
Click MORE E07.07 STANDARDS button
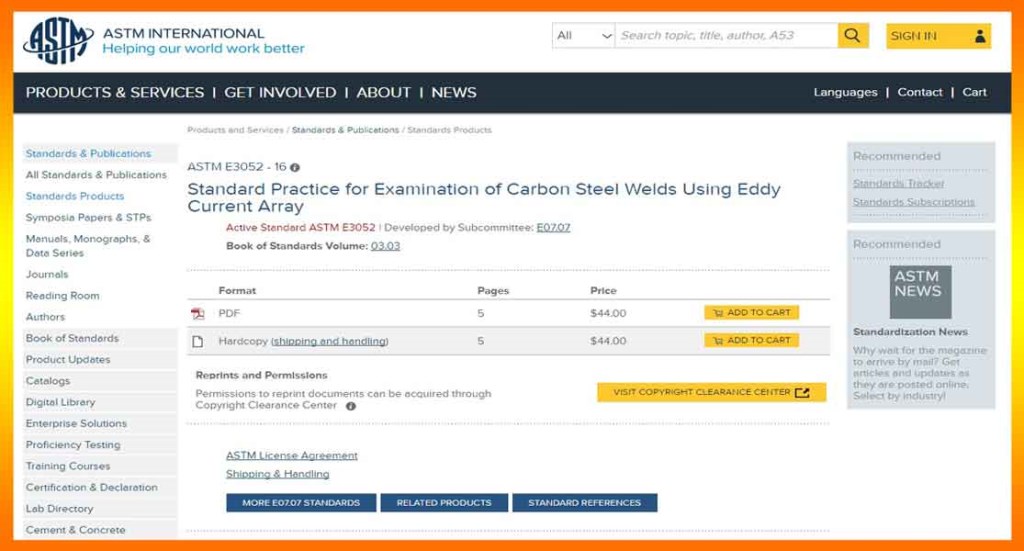pyautogui.click(x=301, y=503)
